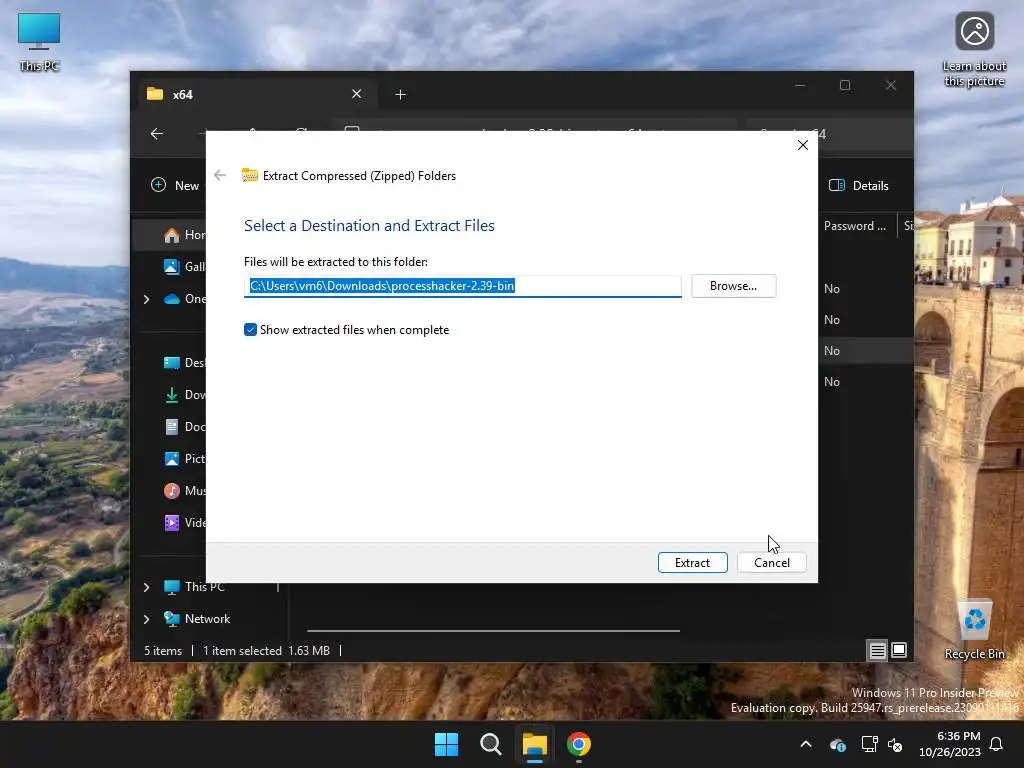The width and height of the screenshot is (1024, 768).
Task: Close the Extract Compressed Folders dialog
Action: (803, 145)
